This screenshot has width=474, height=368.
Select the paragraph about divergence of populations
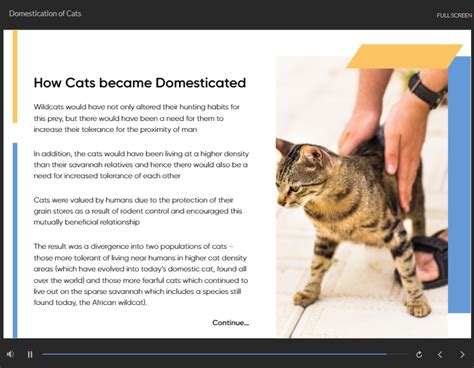[x=141, y=274]
